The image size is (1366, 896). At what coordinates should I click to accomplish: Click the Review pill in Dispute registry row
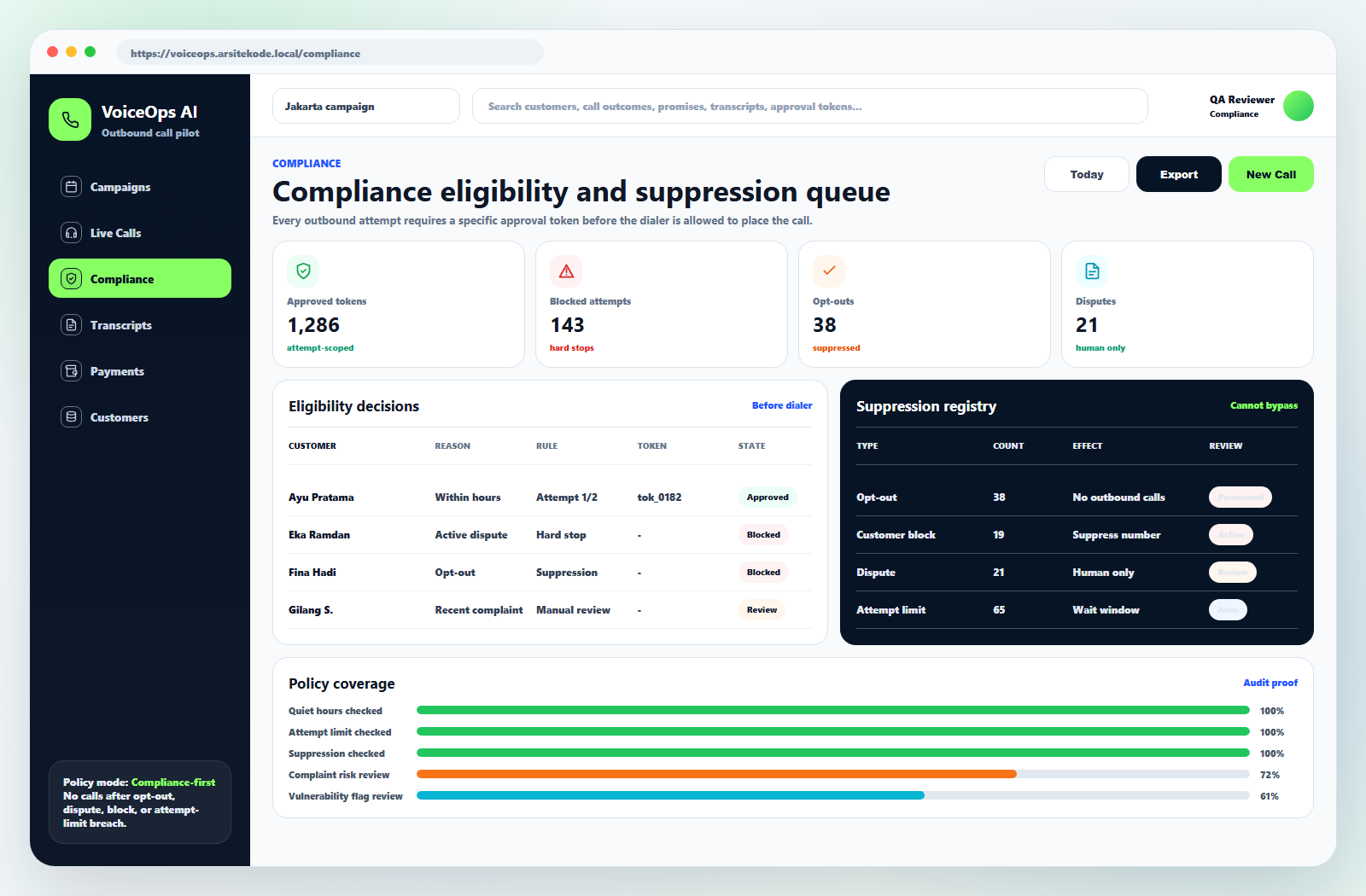click(1233, 573)
